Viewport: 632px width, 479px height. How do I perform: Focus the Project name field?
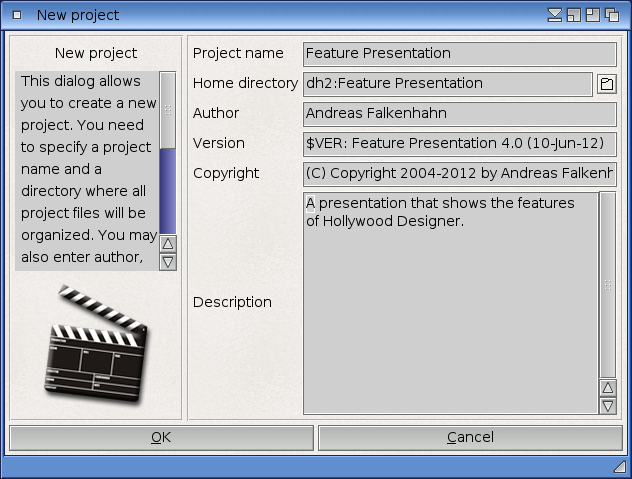click(x=459, y=54)
